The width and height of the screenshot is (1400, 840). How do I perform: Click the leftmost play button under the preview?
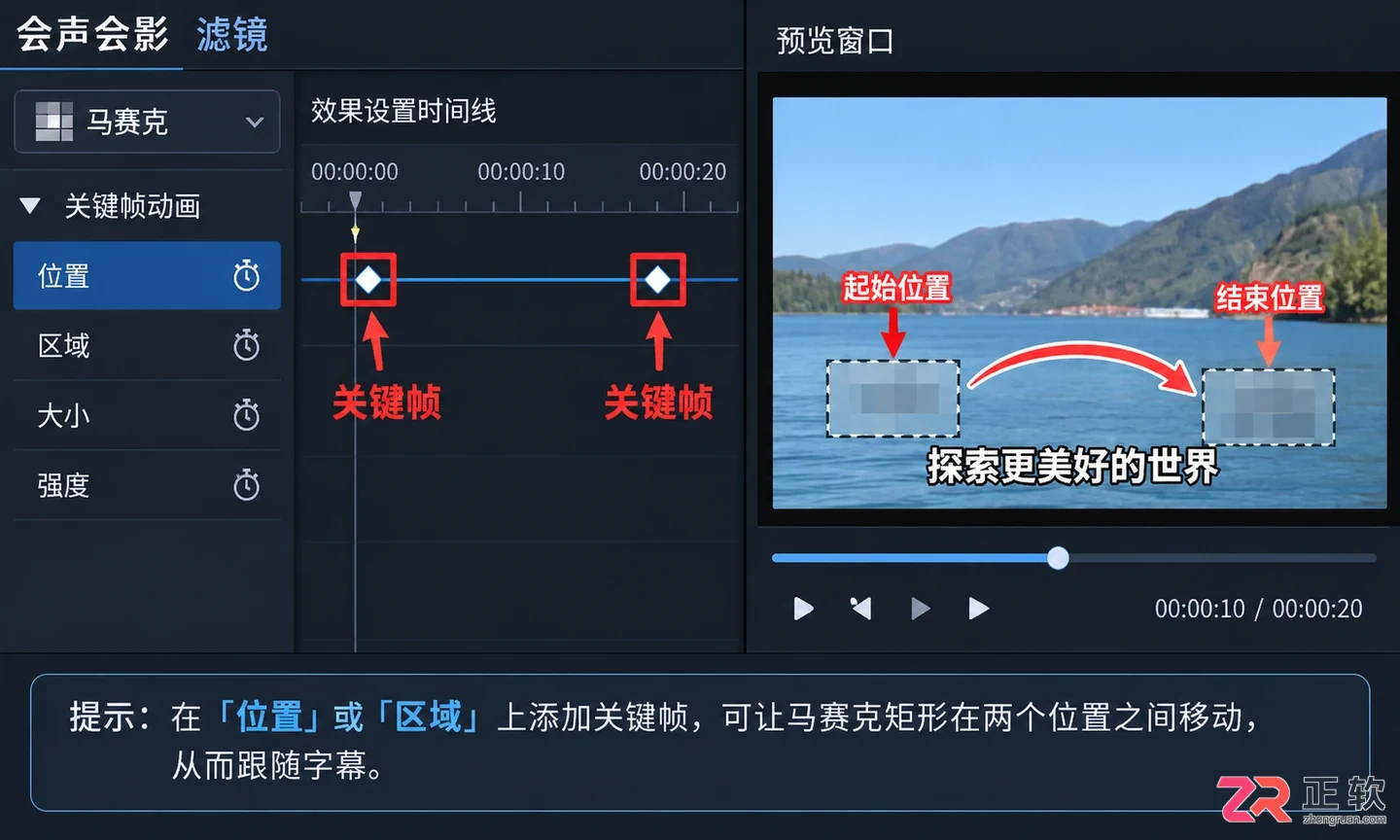pos(803,609)
